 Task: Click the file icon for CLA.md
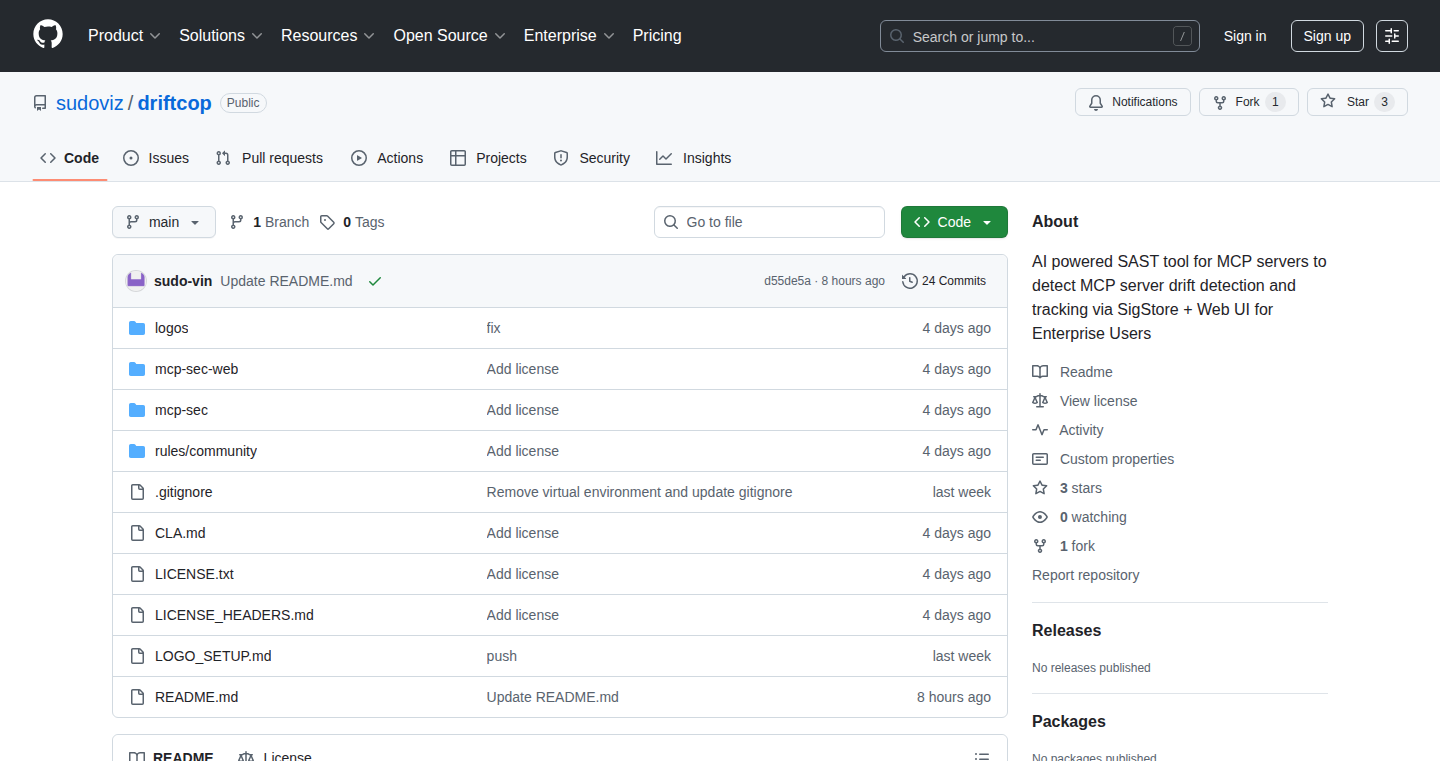[x=137, y=533]
